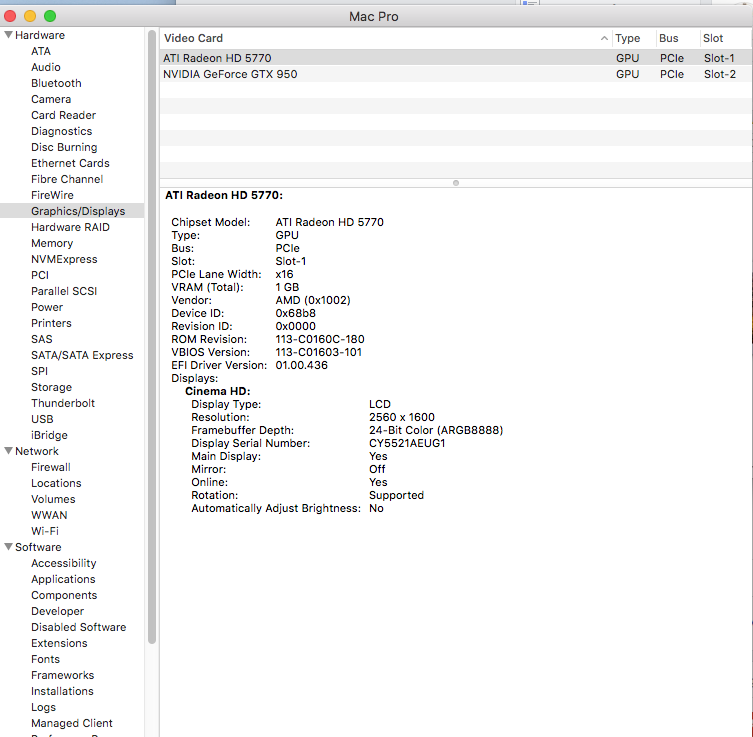
Task: Open Volumes under Network
Action: 53,499
